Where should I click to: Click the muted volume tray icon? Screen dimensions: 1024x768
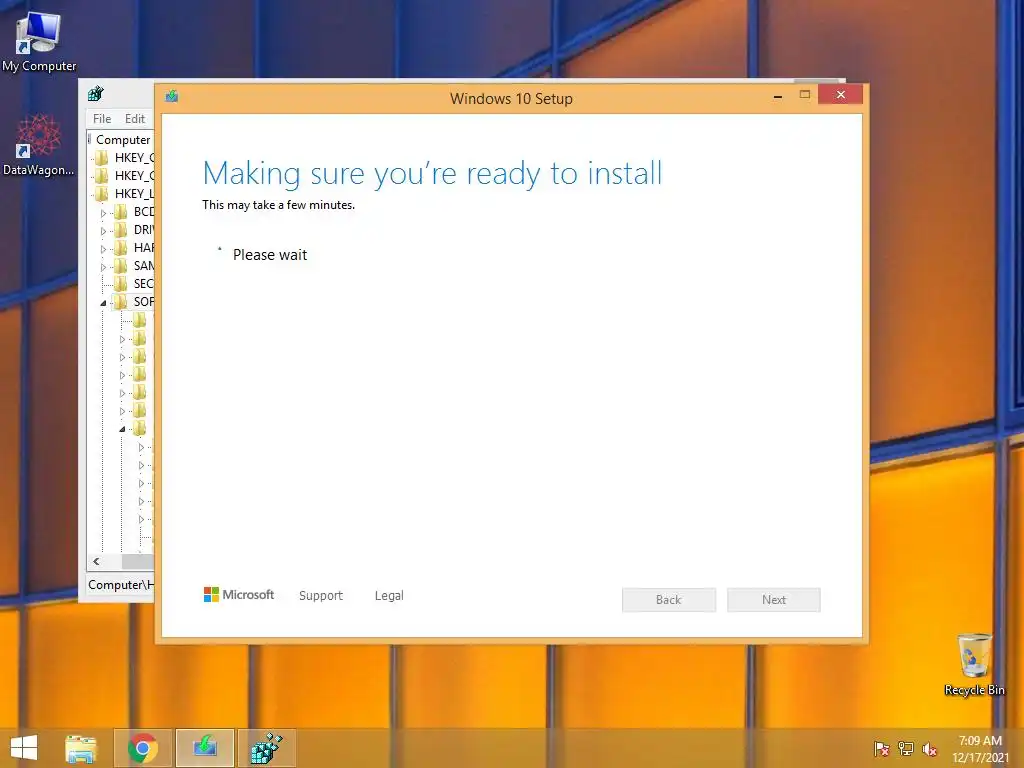(x=929, y=749)
